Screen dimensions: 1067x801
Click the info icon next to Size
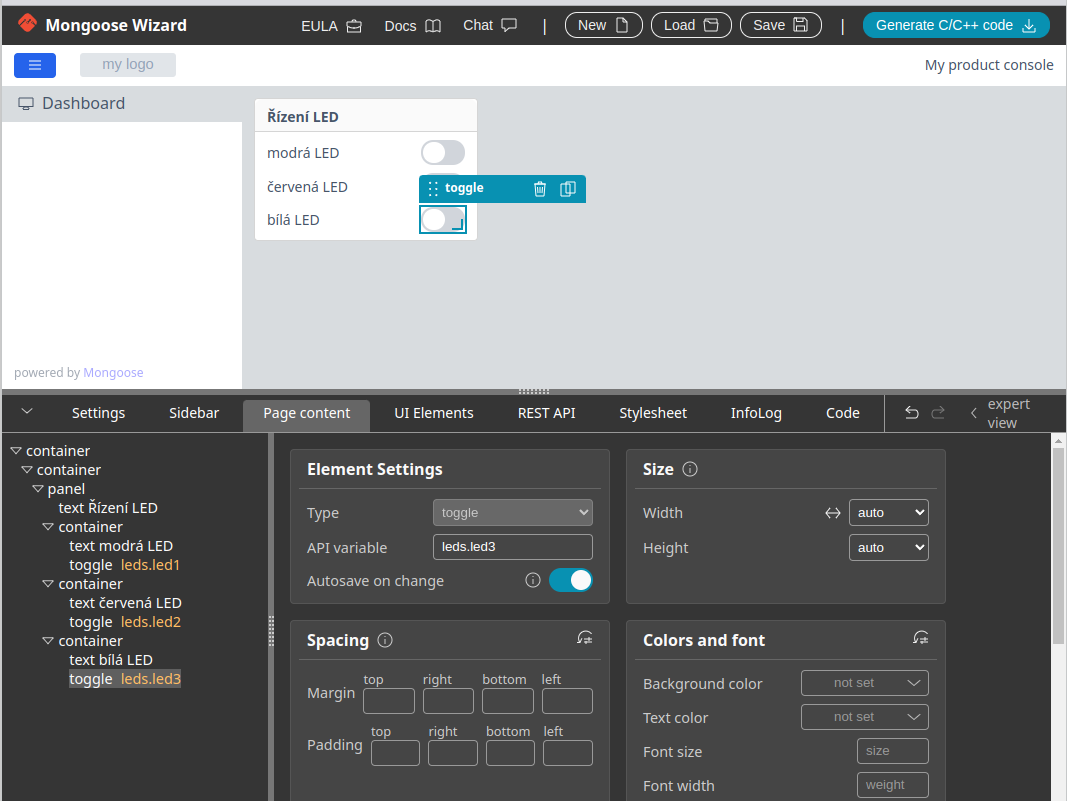(689, 469)
